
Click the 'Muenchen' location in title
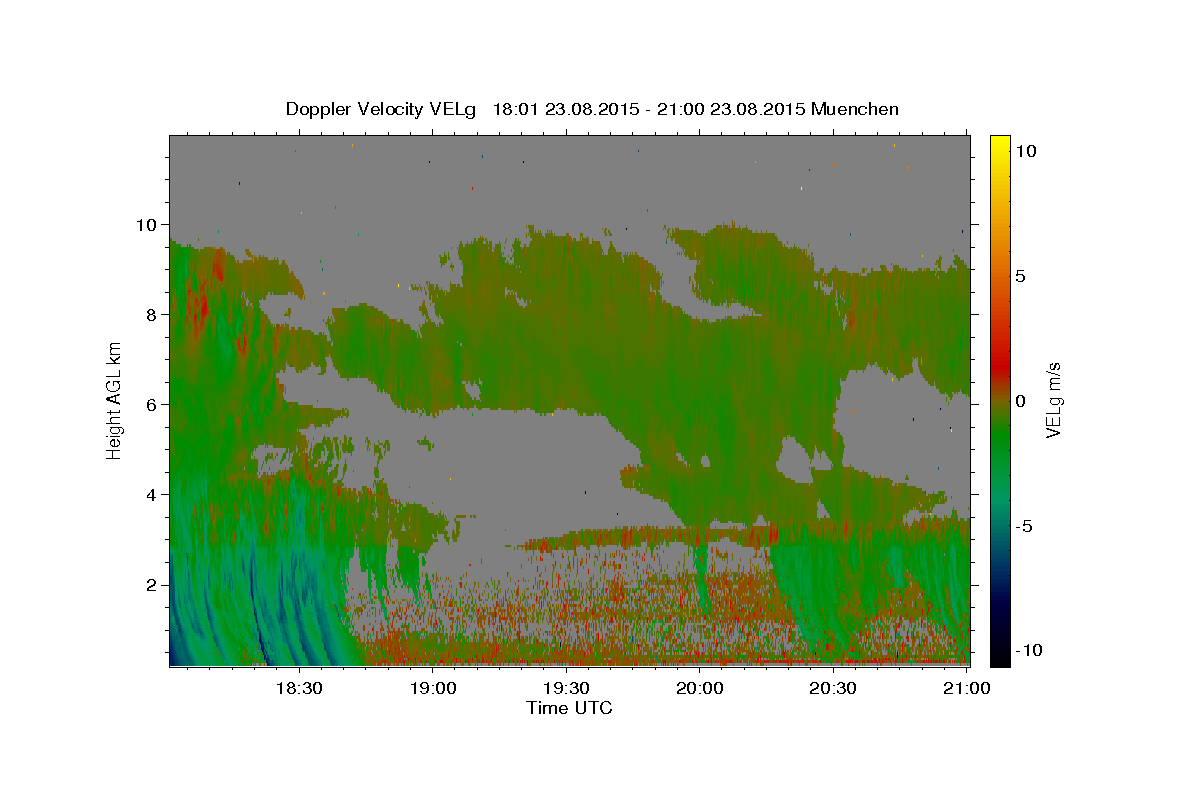click(856, 109)
